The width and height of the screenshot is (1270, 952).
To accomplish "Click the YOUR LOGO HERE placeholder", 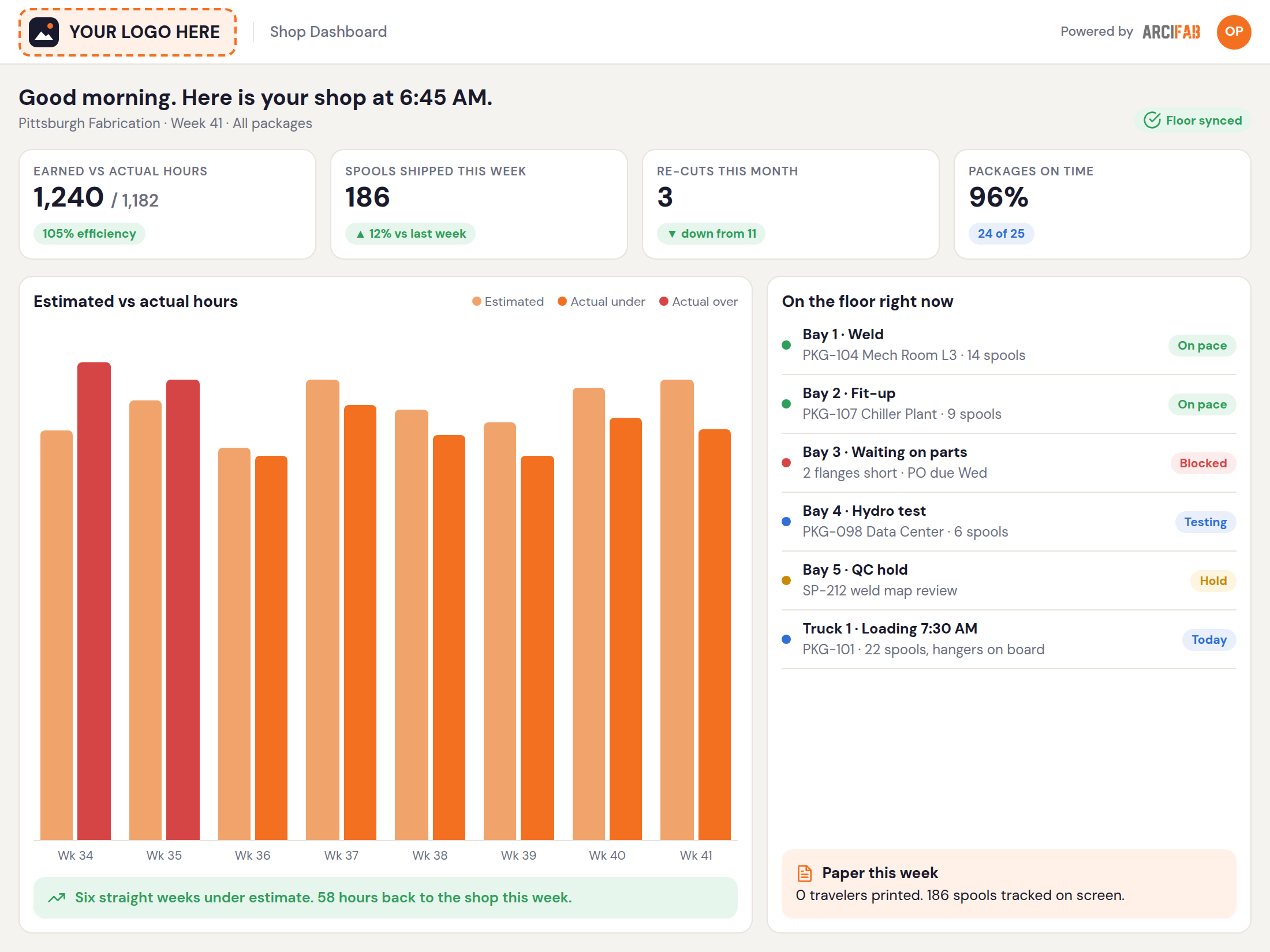I will point(128,32).
